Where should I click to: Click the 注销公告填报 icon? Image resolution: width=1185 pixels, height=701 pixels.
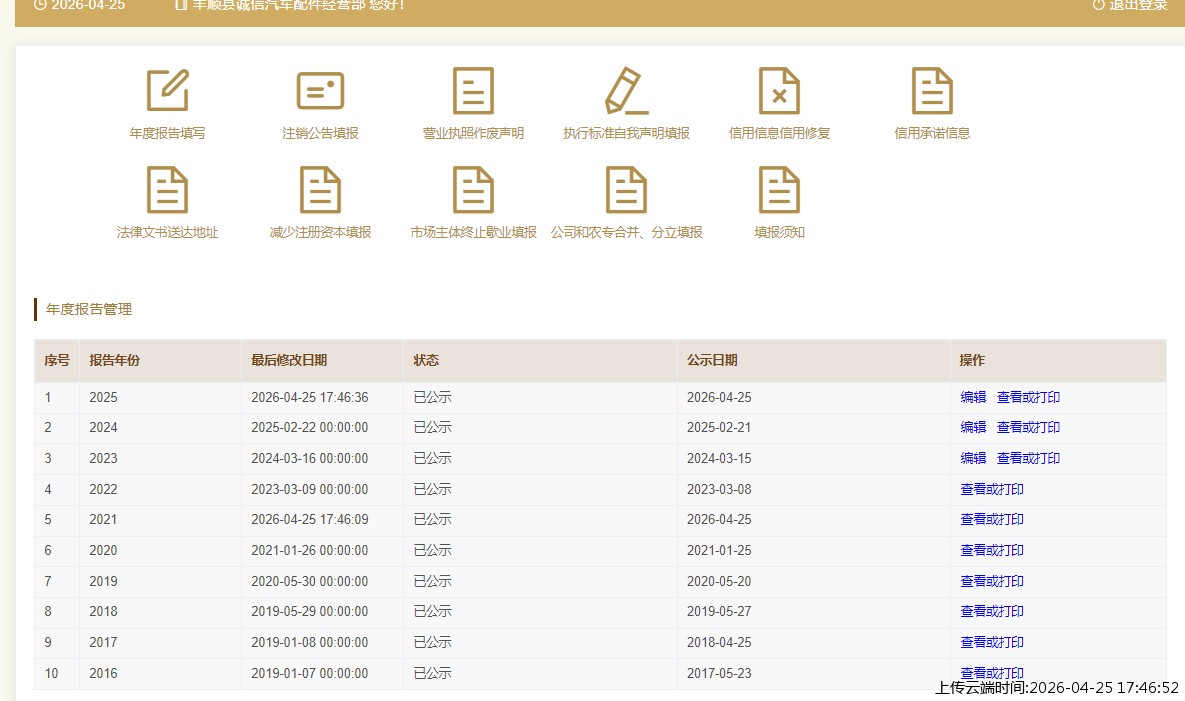tap(320, 92)
